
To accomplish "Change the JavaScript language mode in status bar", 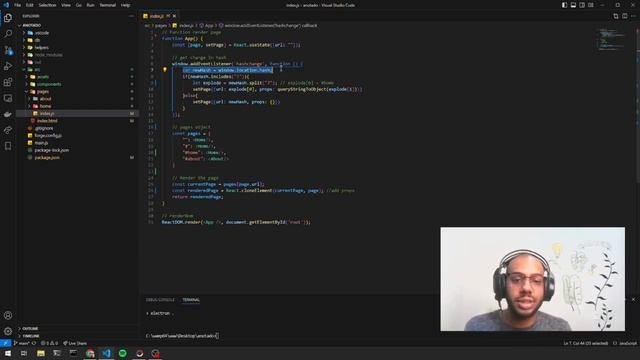I will [628, 343].
